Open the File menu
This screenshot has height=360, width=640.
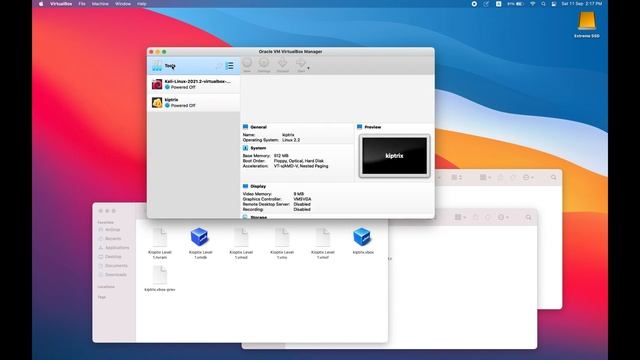point(82,4)
